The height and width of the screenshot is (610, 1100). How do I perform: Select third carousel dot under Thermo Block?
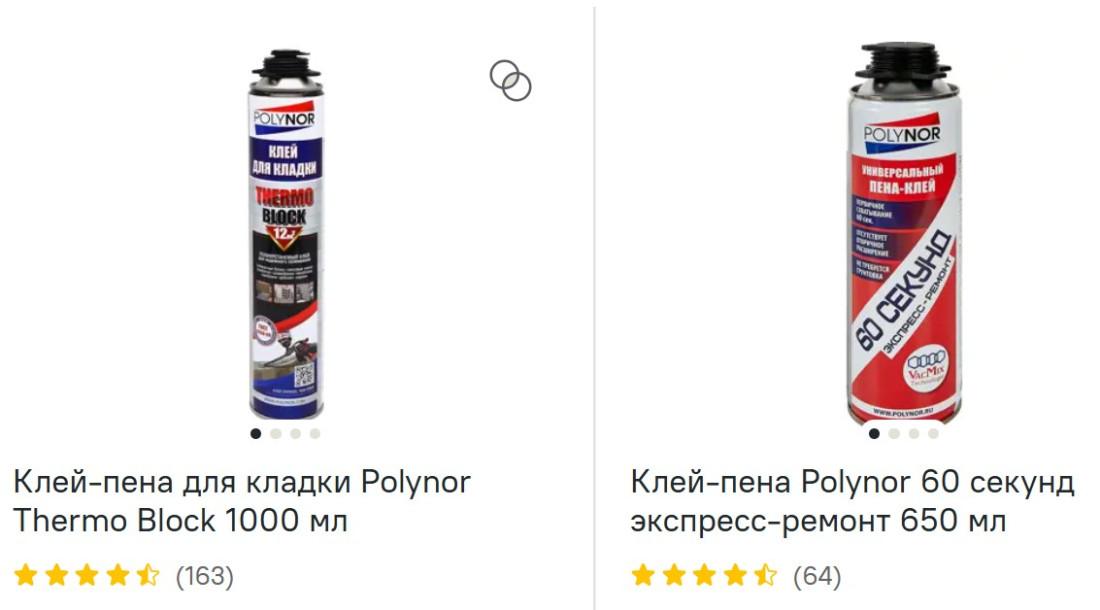tap(295, 433)
